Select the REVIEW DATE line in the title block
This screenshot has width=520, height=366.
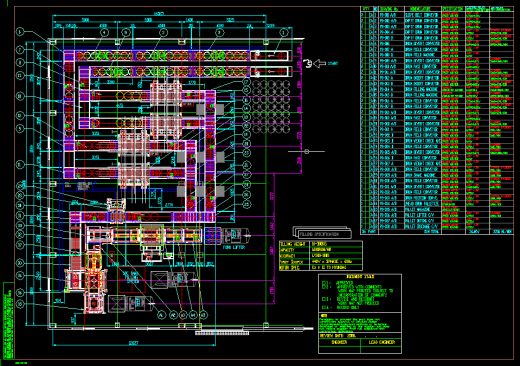pyautogui.click(x=360, y=336)
